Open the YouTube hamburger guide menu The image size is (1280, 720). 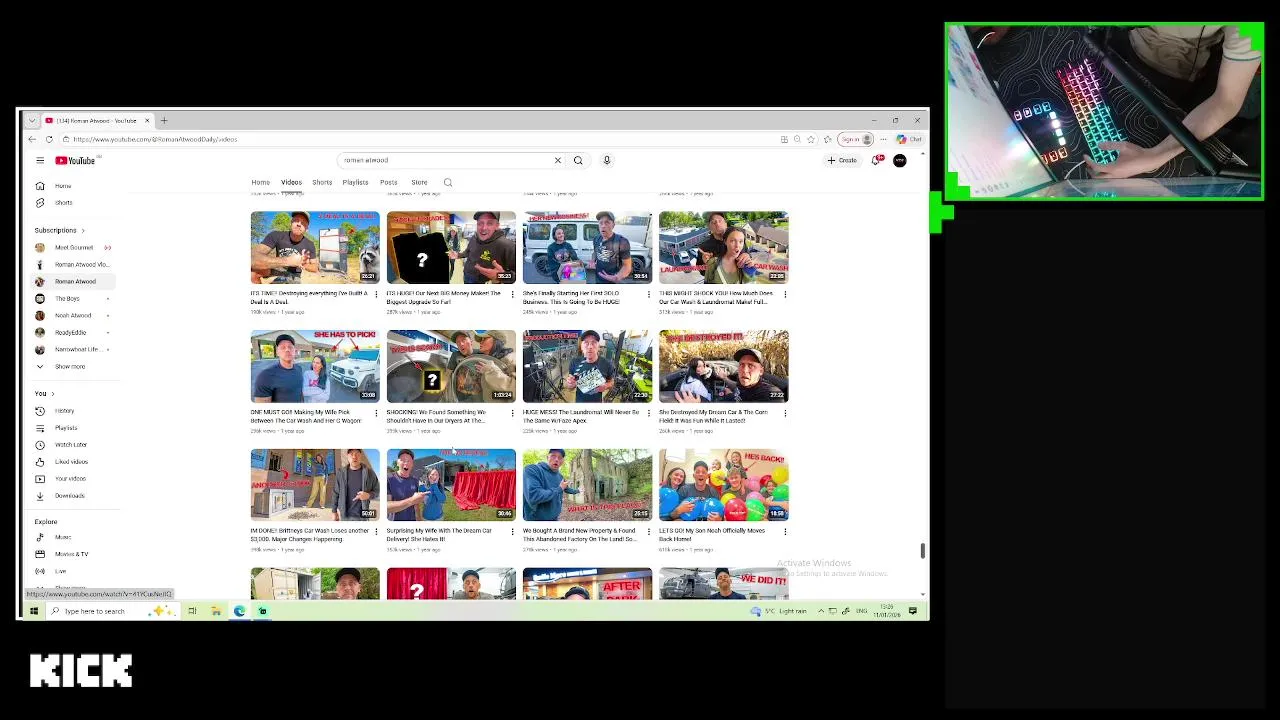click(40, 160)
